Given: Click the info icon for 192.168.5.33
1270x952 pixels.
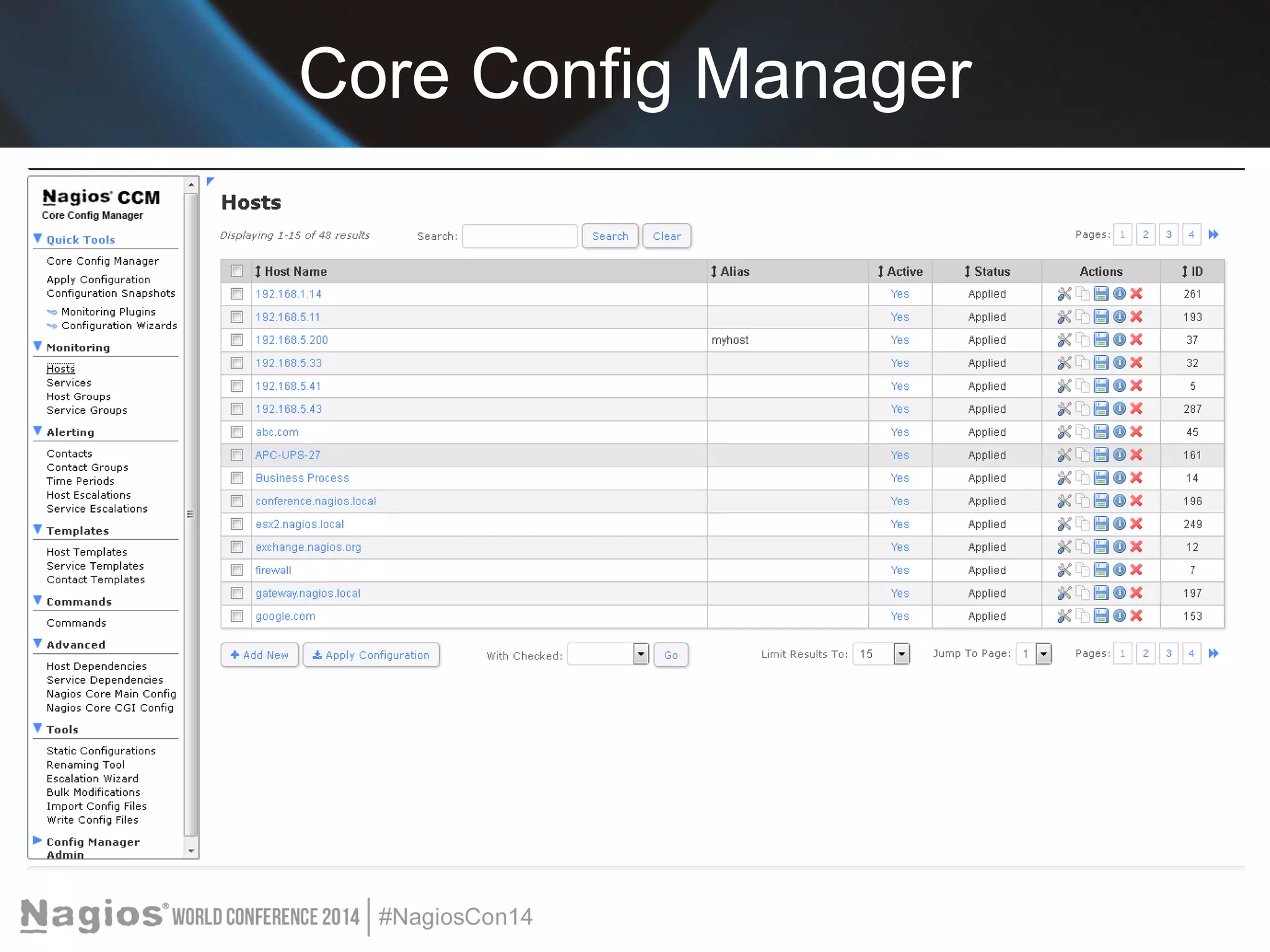Looking at the screenshot, I should pos(1119,363).
